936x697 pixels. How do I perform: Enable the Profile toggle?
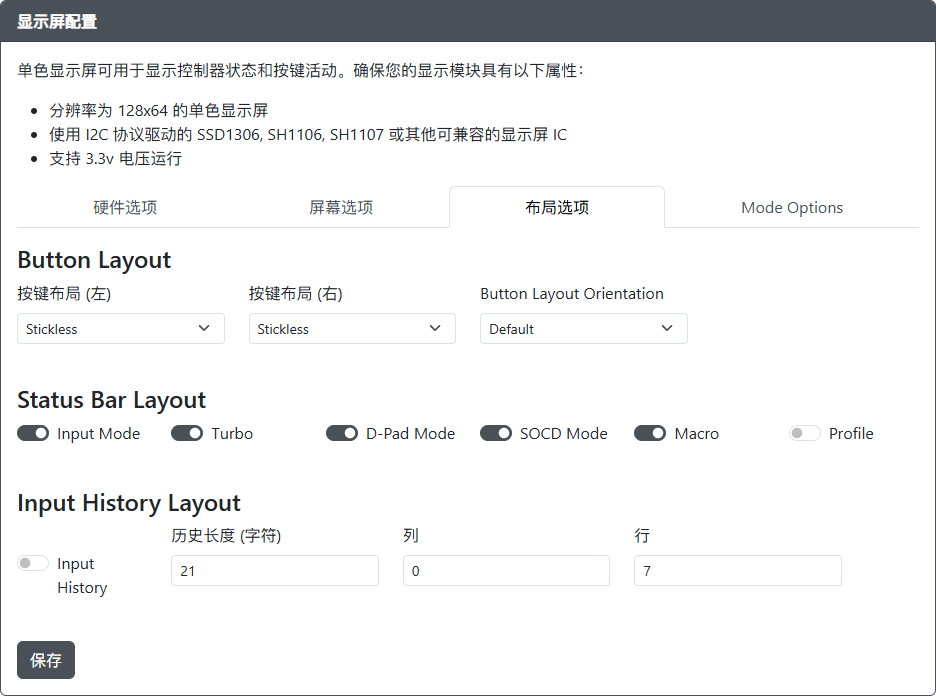805,434
